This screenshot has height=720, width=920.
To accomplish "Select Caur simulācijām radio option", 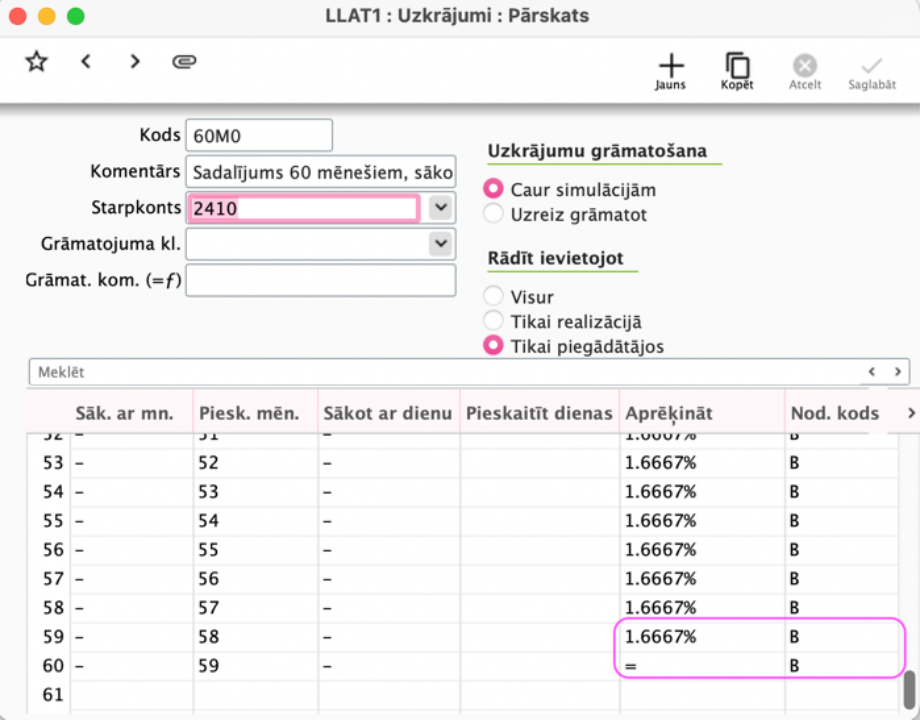I will pyautogui.click(x=493, y=189).
